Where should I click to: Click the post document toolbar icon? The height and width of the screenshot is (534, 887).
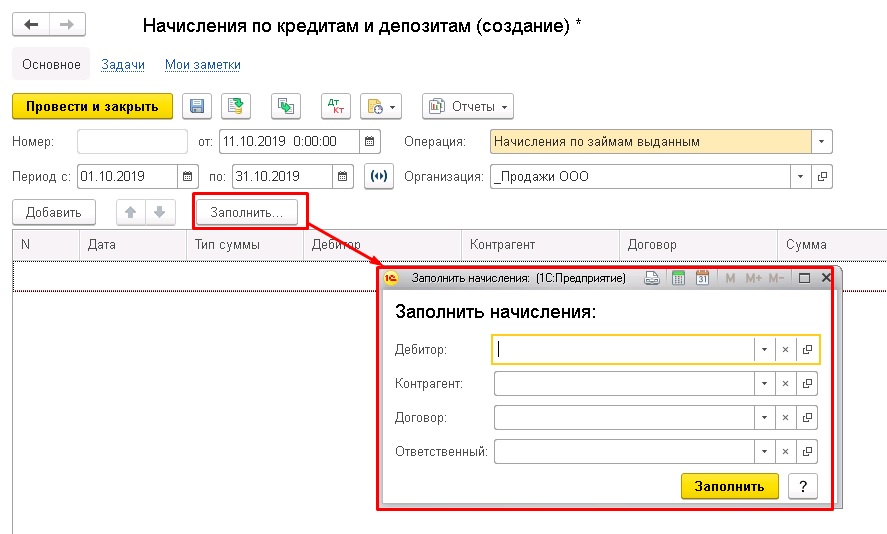236,106
